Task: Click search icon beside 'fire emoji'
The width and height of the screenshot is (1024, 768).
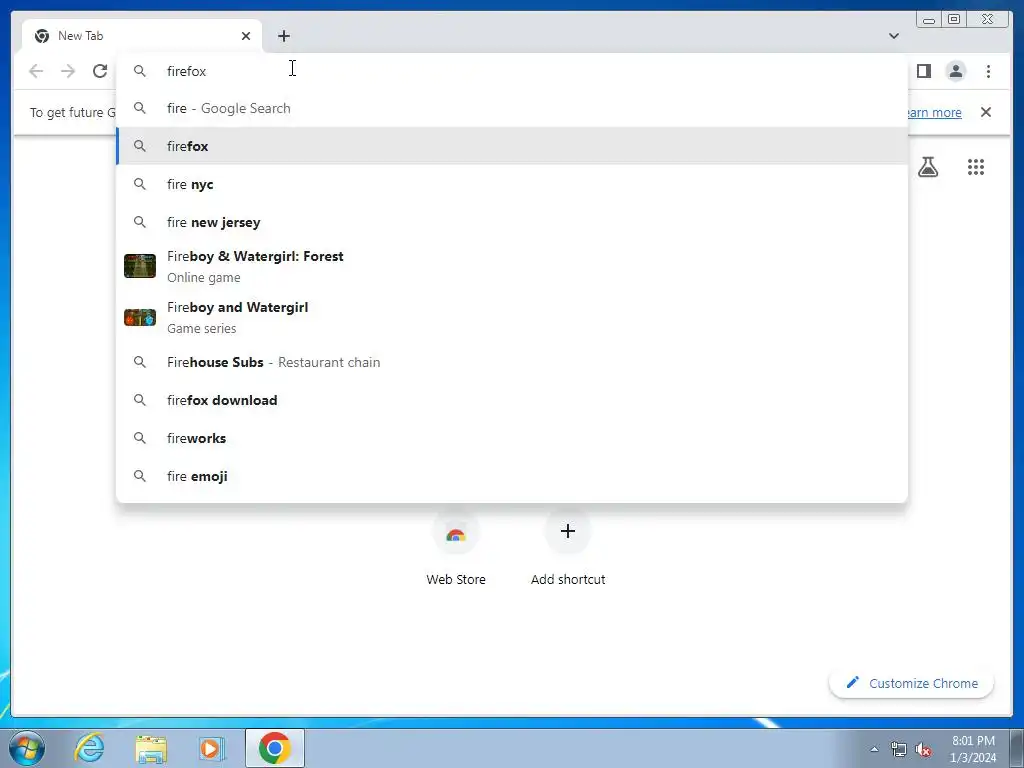Action: (140, 476)
